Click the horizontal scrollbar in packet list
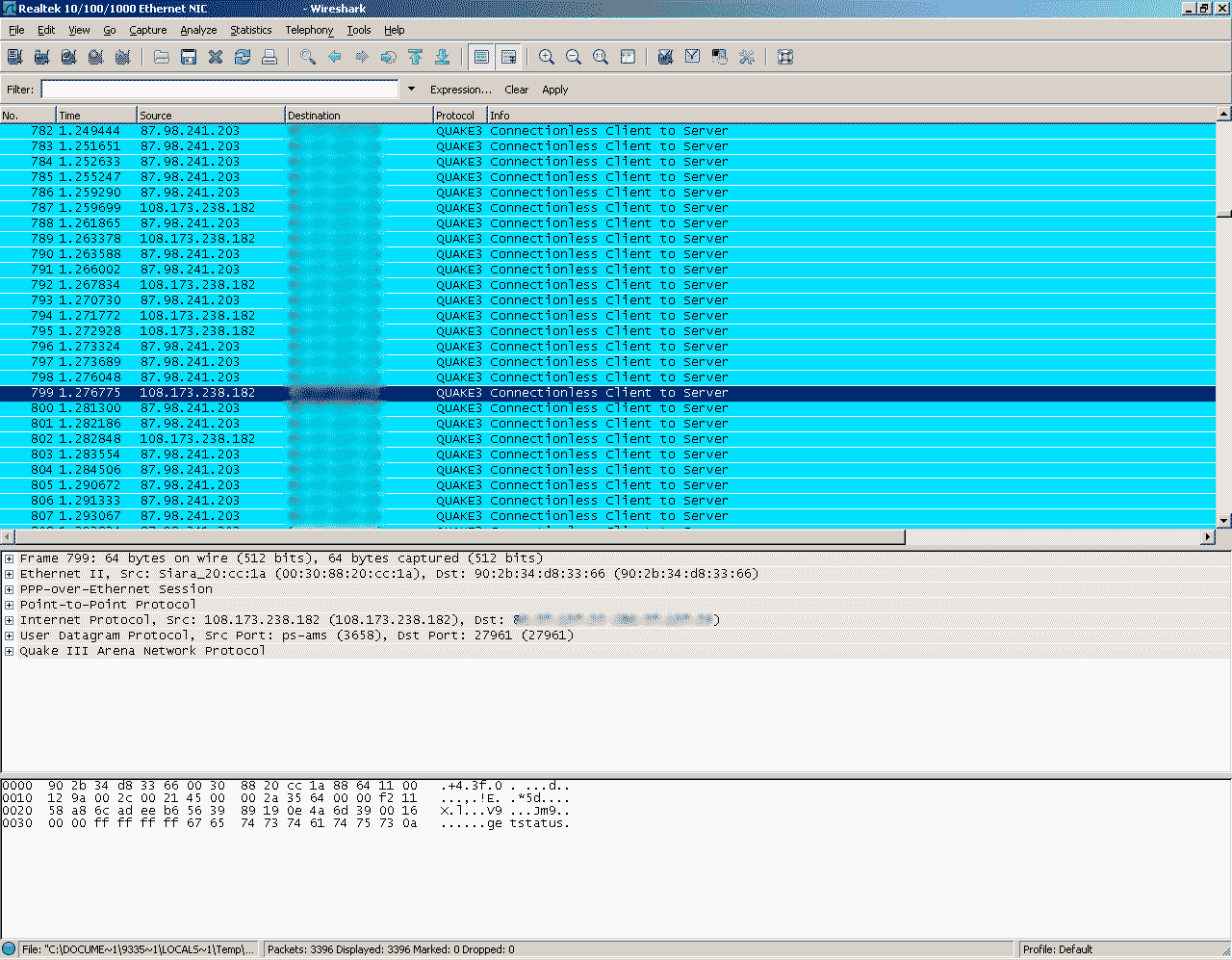 coord(460,536)
